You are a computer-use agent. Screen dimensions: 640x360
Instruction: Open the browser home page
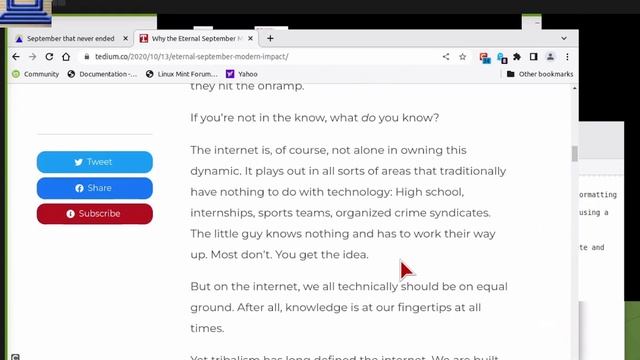click(66, 57)
